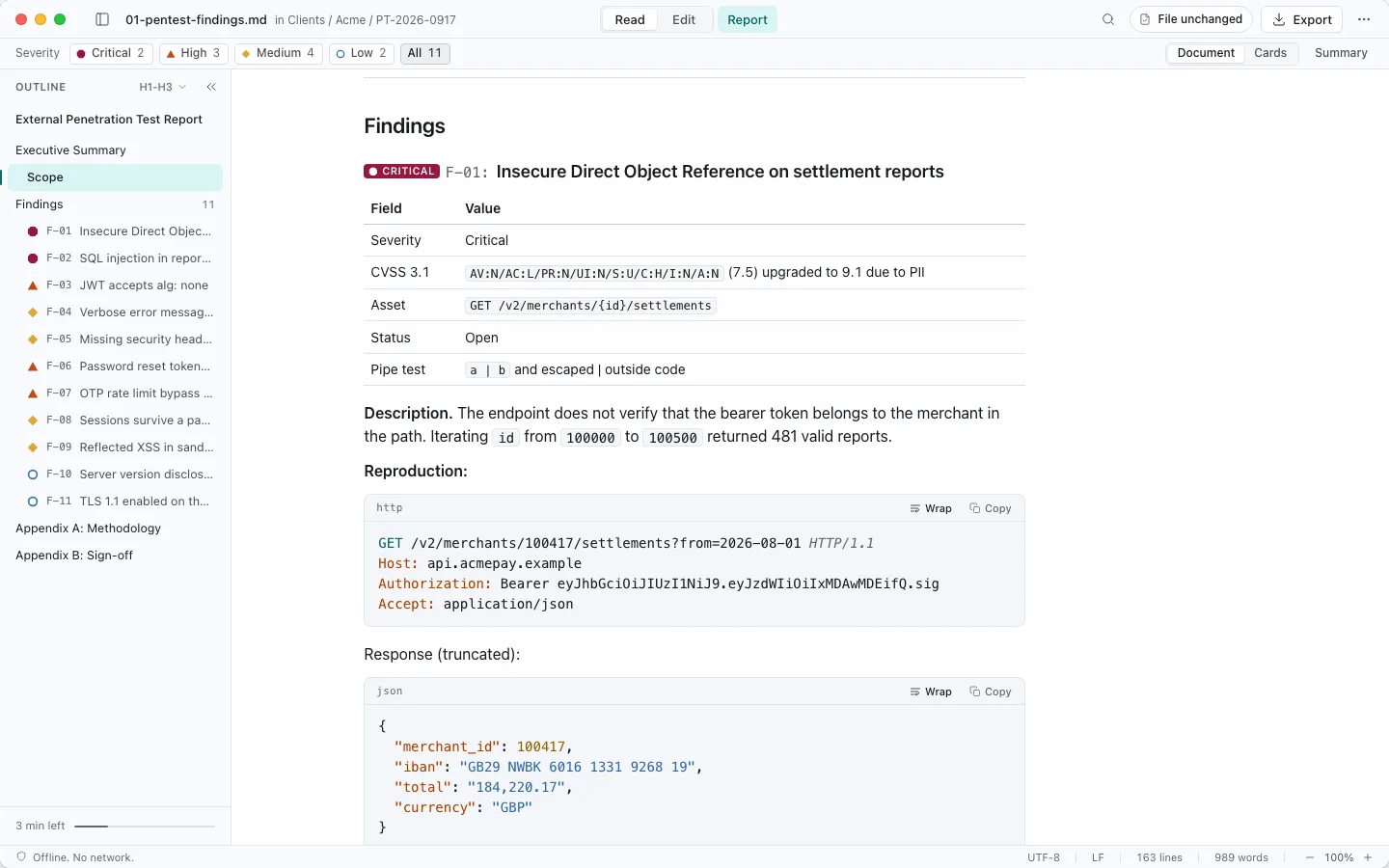This screenshot has width=1389, height=868.
Task: Click the reading progress bar
Action: pos(145,827)
